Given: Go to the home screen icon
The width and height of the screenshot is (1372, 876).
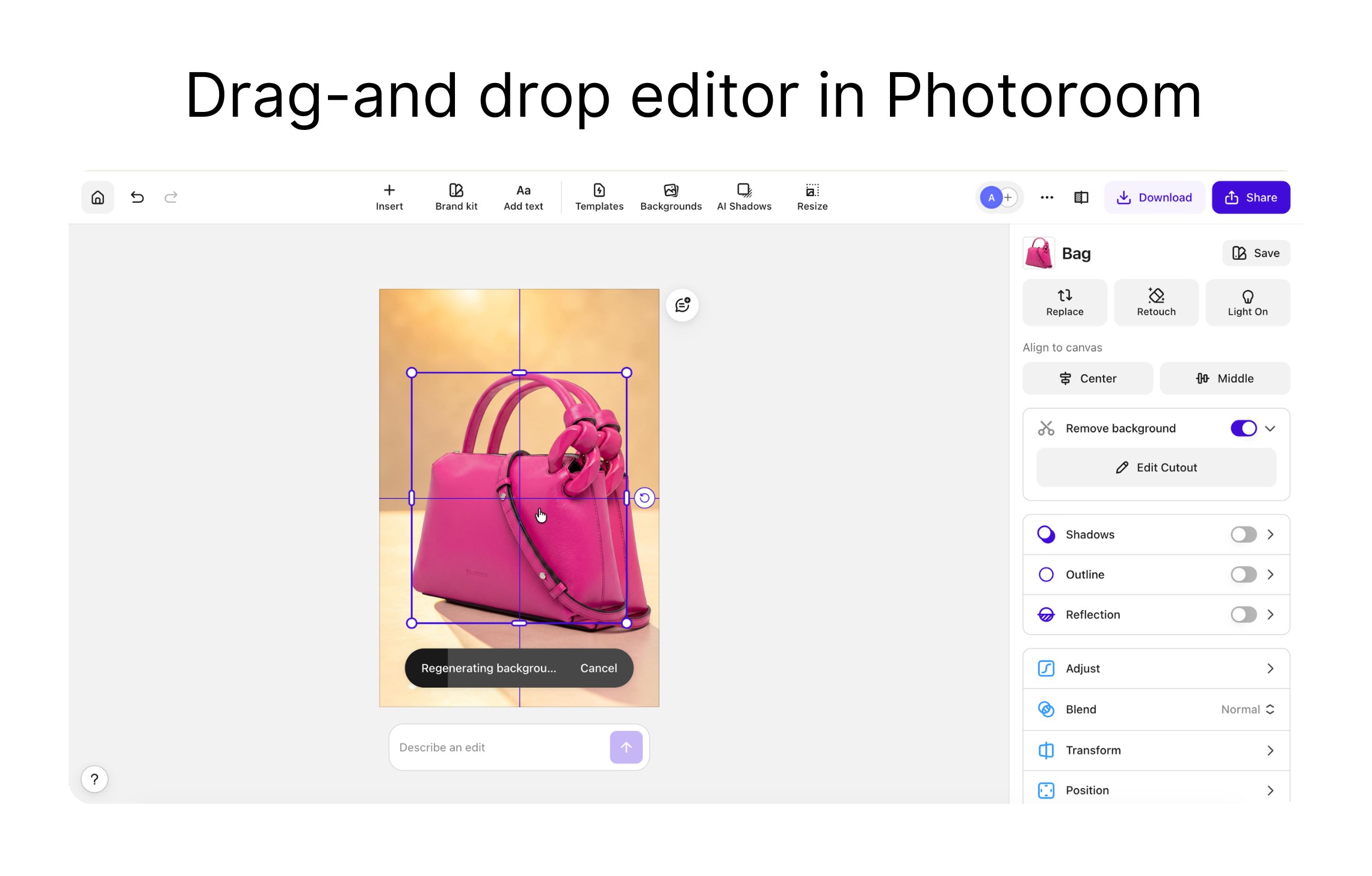Looking at the screenshot, I should [x=97, y=197].
